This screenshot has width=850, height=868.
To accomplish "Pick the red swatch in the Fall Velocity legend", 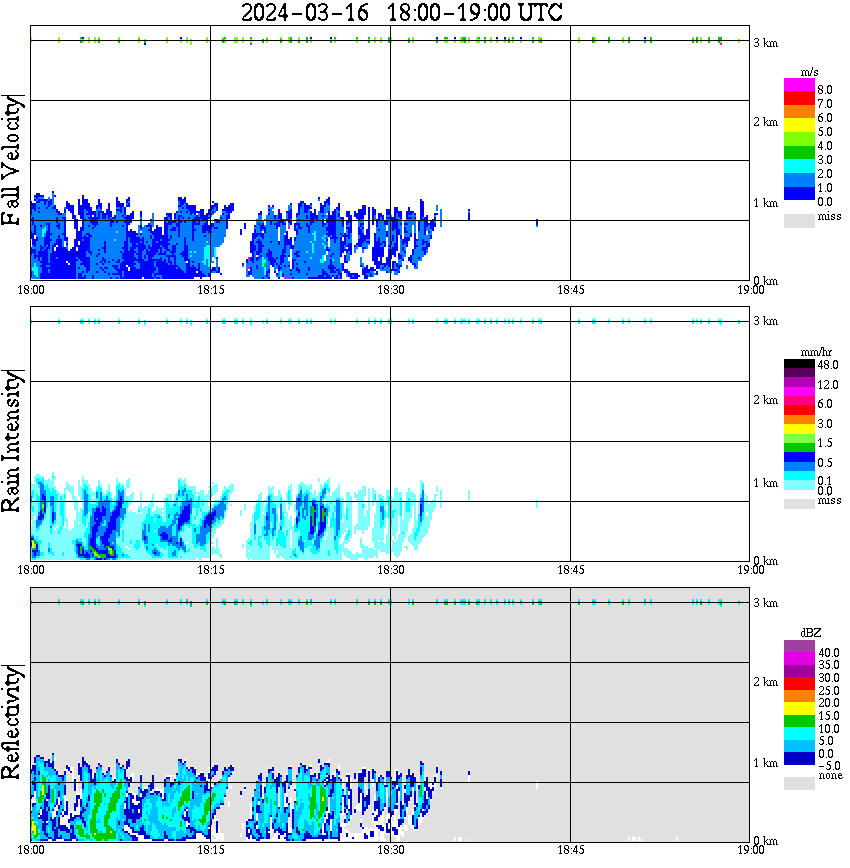I will [x=799, y=98].
